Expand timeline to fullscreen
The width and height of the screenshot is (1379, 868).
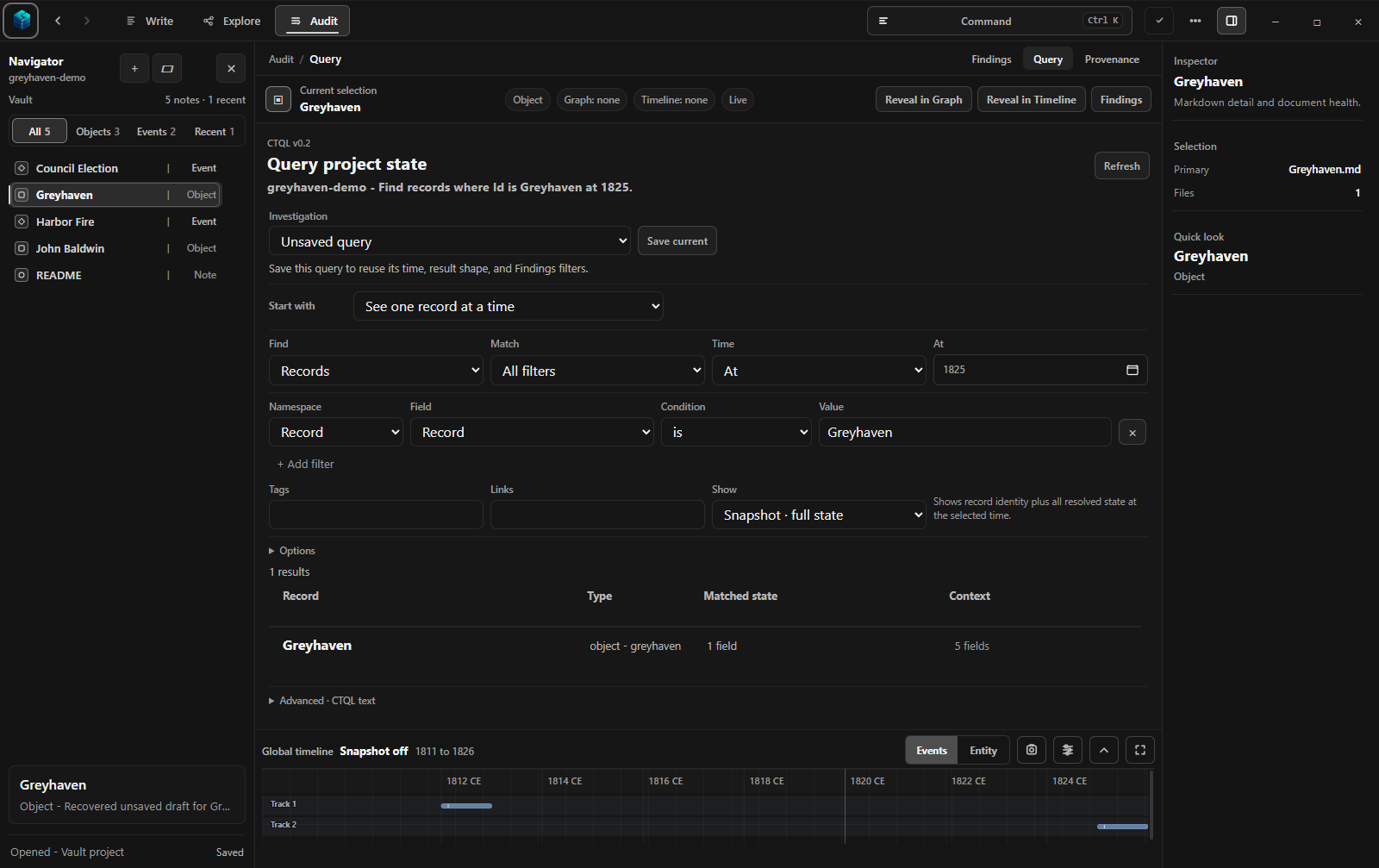pos(1140,750)
